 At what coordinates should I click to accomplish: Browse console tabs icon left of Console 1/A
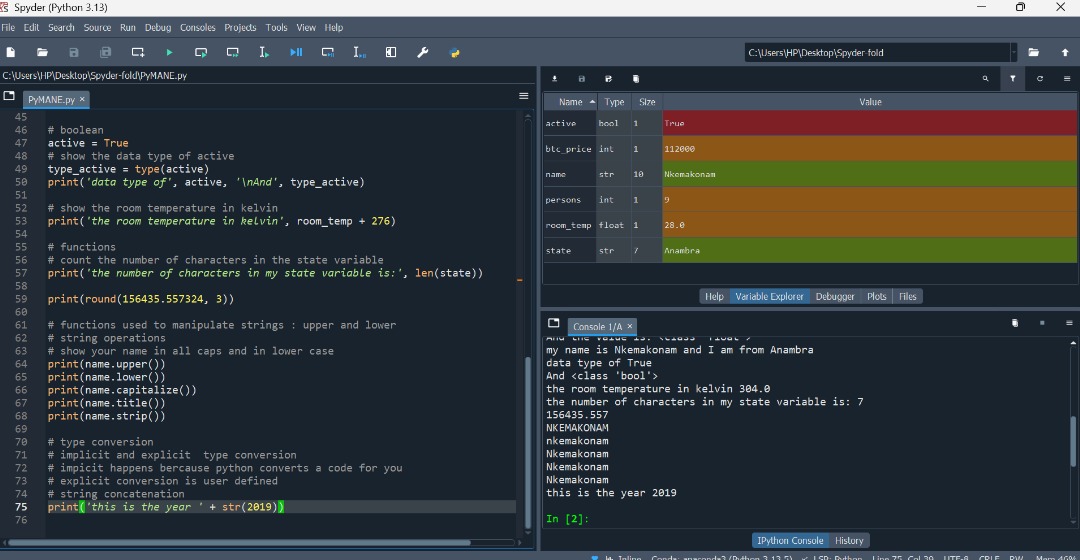(x=553, y=323)
